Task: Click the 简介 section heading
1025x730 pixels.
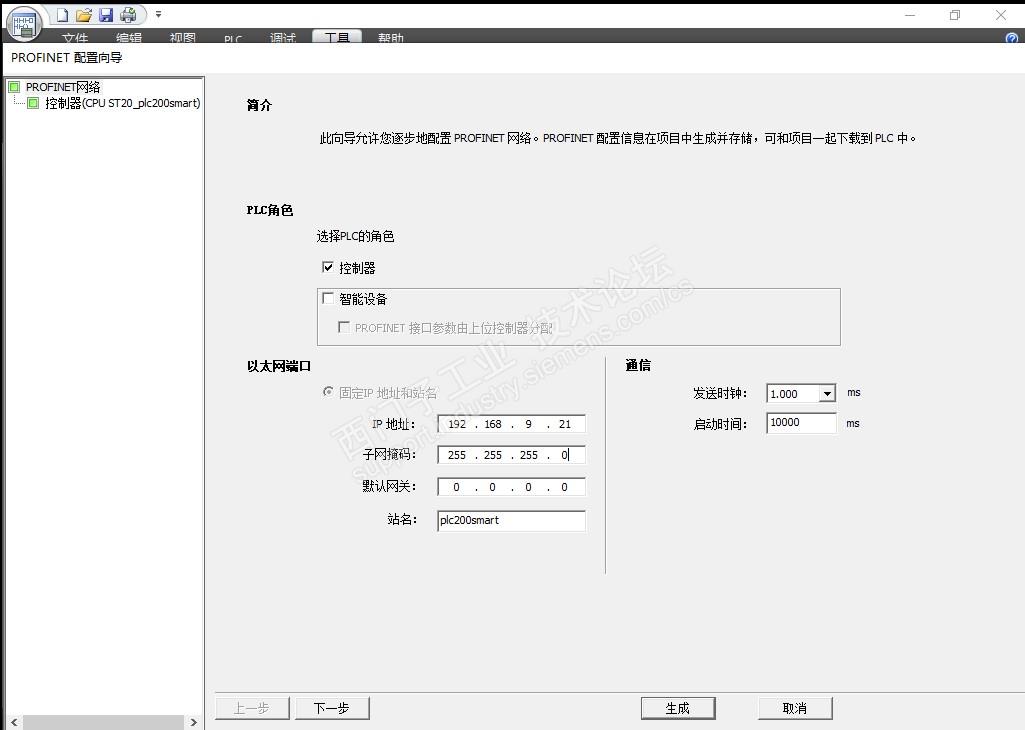Action: point(259,105)
